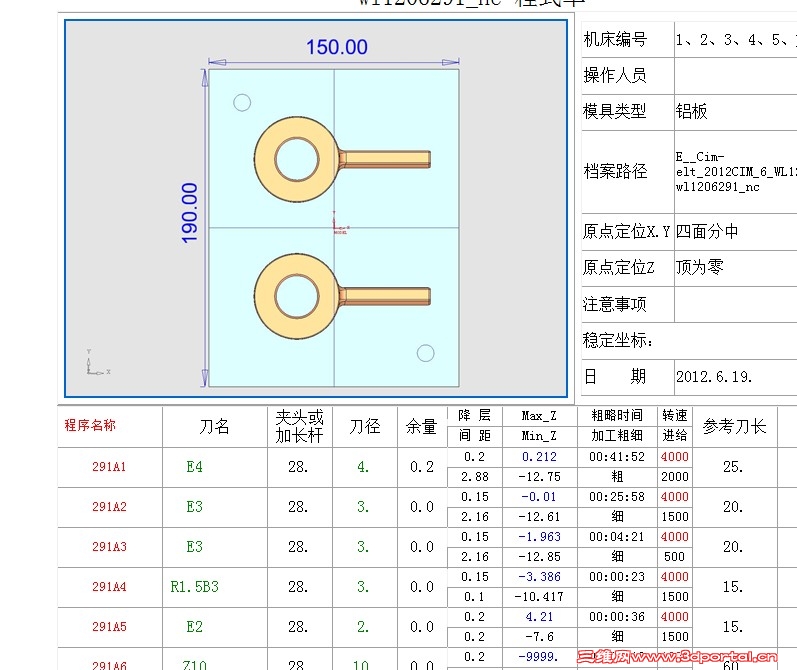Image resolution: width=797 pixels, height=670 pixels.
Task: Click the 参考刀长 column header
Action: point(734,426)
